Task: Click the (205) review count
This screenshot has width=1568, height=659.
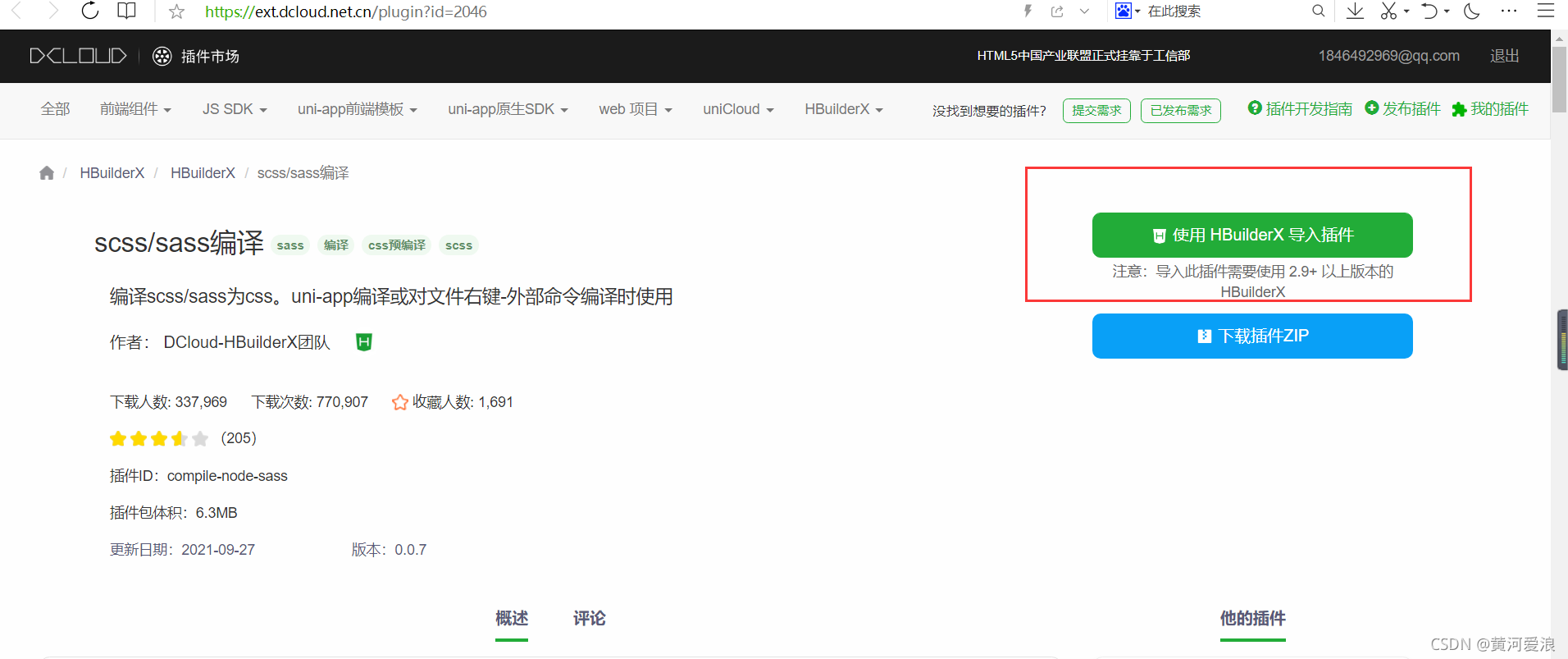Action: (239, 438)
